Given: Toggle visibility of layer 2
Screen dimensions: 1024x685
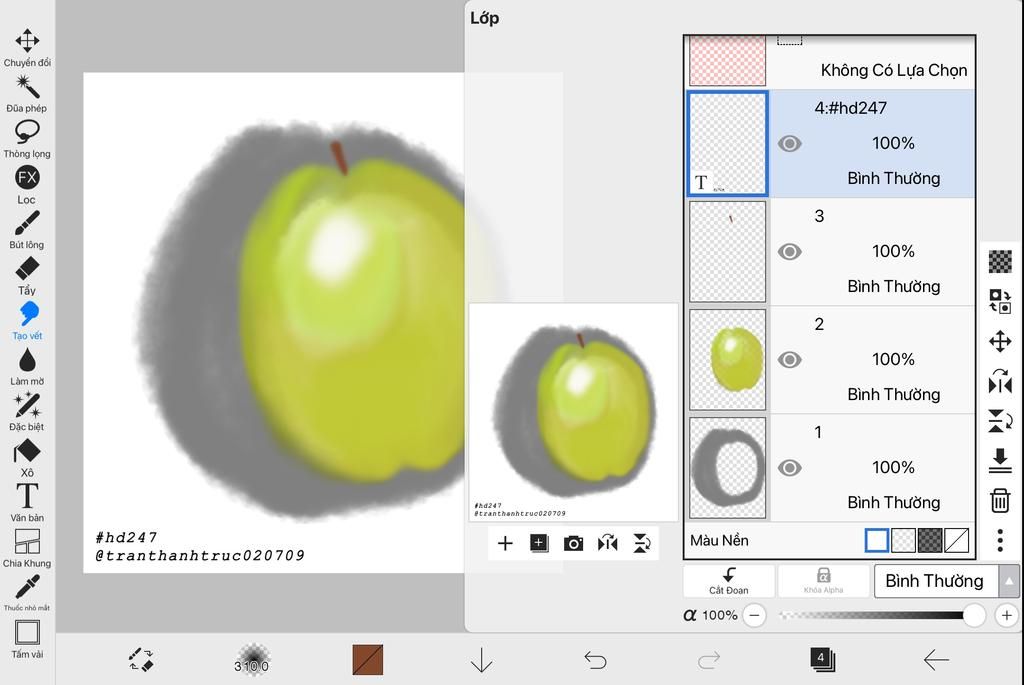Looking at the screenshot, I should pos(790,360).
